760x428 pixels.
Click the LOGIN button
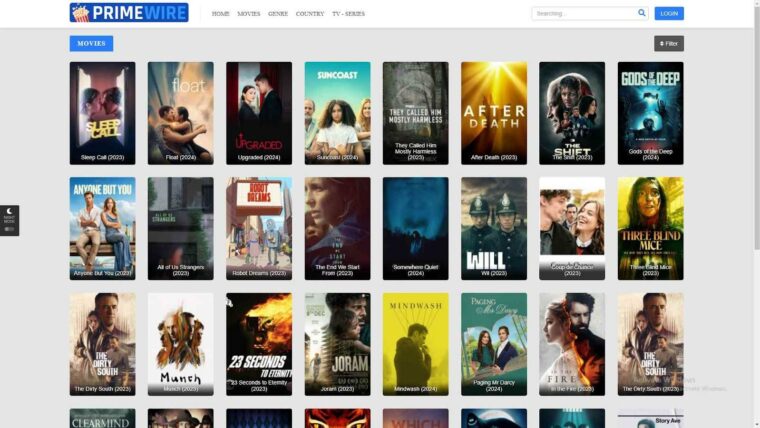point(669,14)
